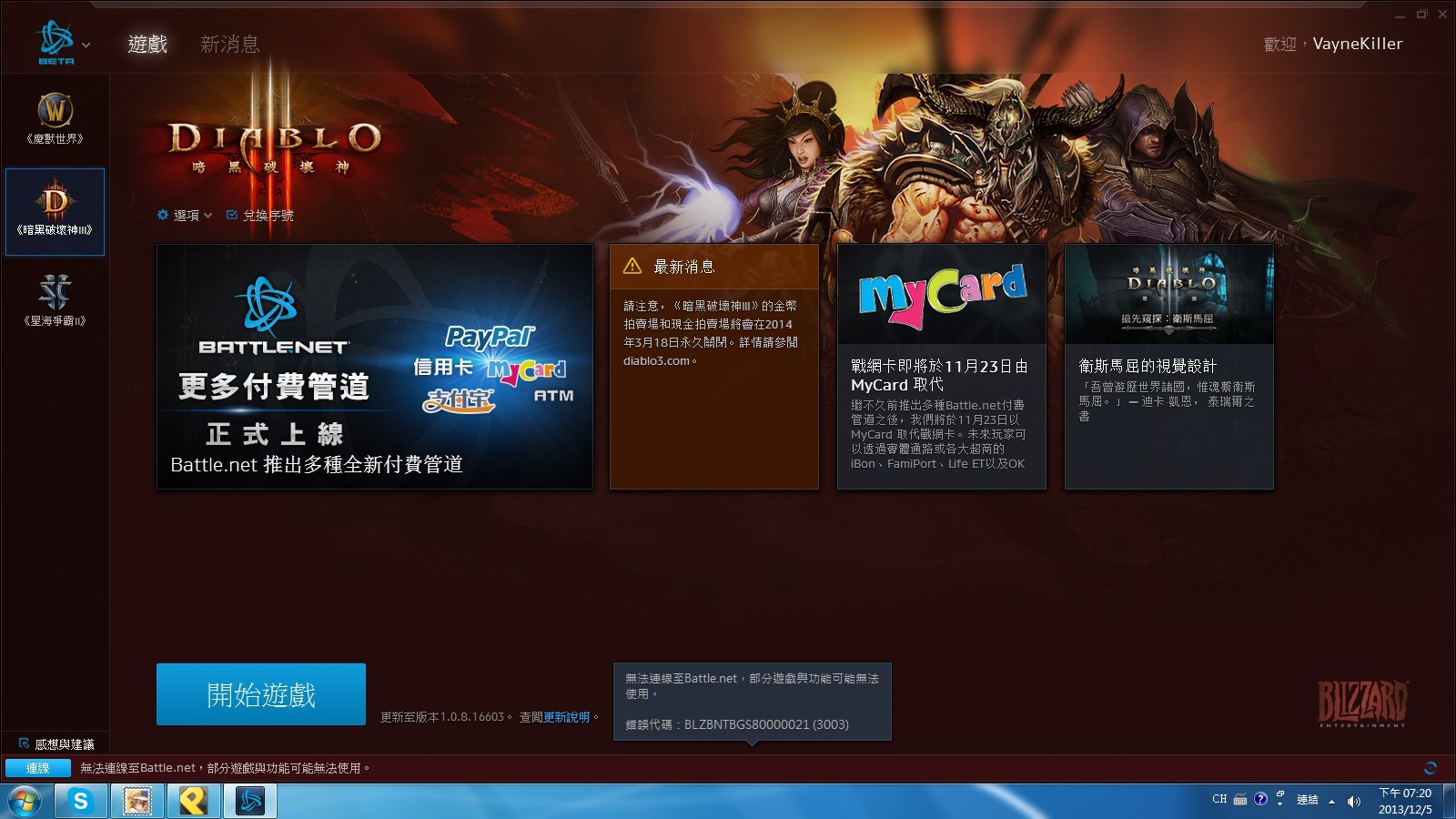Show hidden system tray icons
Image resolution: width=1456 pixels, height=819 pixels.
[1332, 802]
